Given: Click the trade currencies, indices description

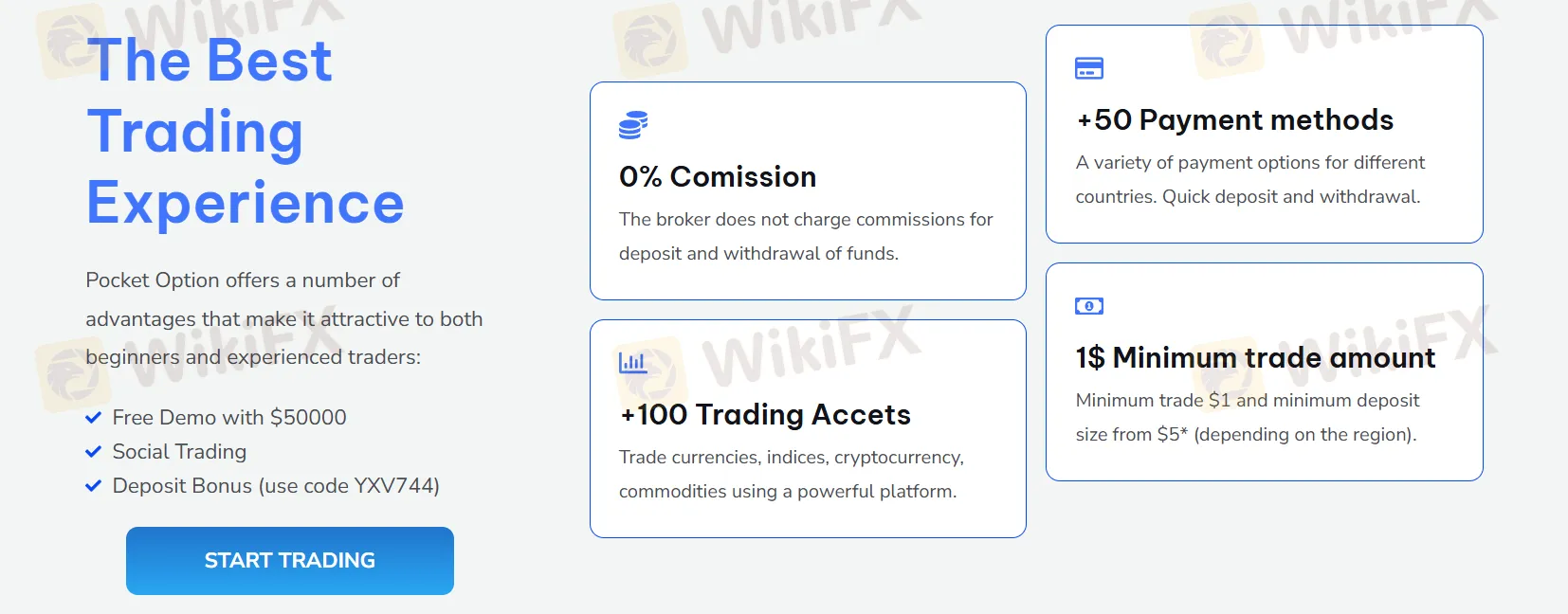Looking at the screenshot, I should tap(792, 475).
